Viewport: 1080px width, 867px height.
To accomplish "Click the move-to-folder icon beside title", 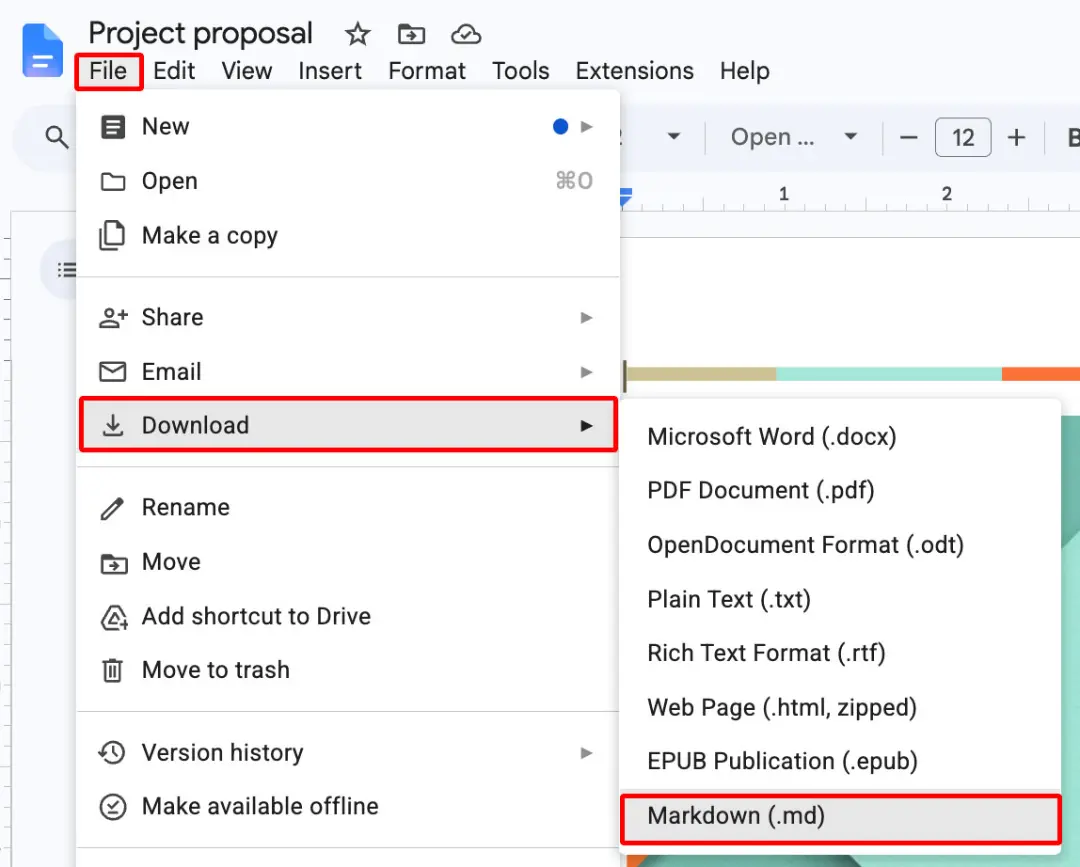I will [411, 34].
